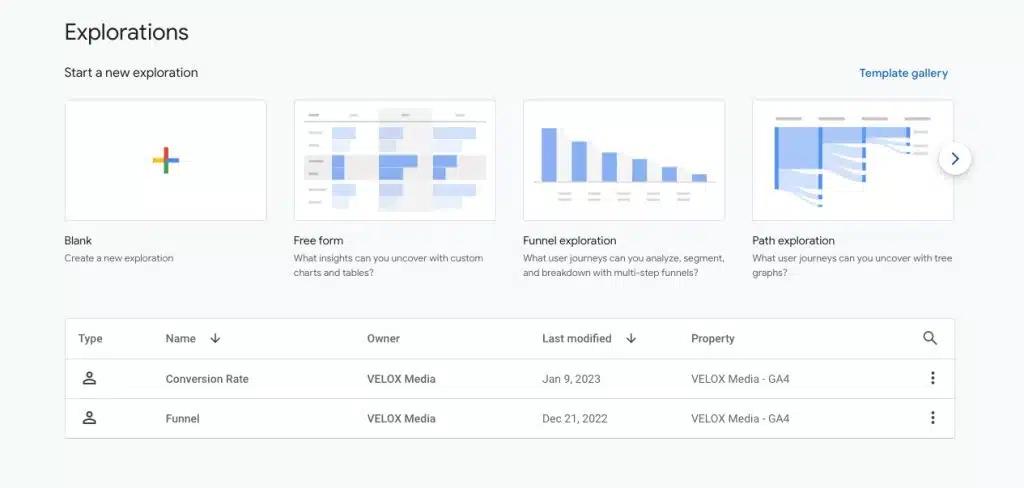Click the Owner column header
The image size is (1024, 488).
383,339
